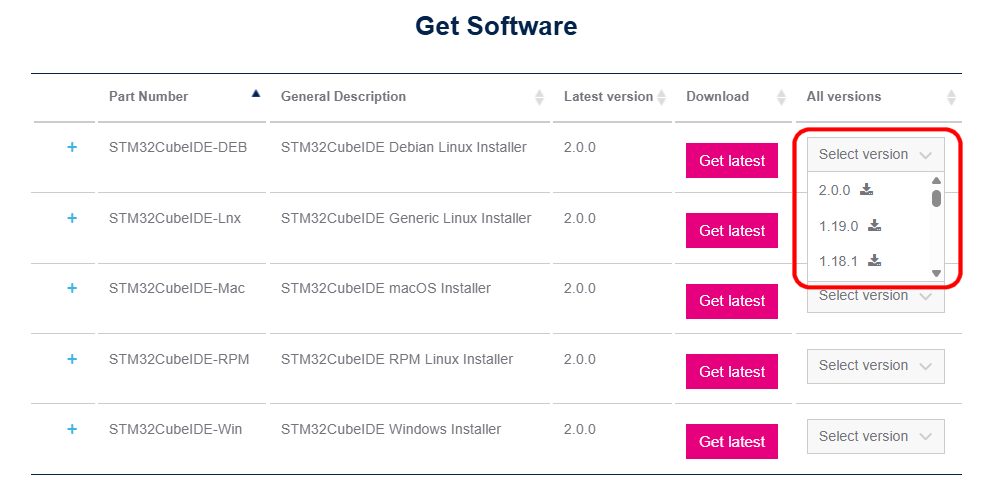The height and width of the screenshot is (485, 989).
Task: Click sort arrows on All versions column
Action: (x=951, y=97)
